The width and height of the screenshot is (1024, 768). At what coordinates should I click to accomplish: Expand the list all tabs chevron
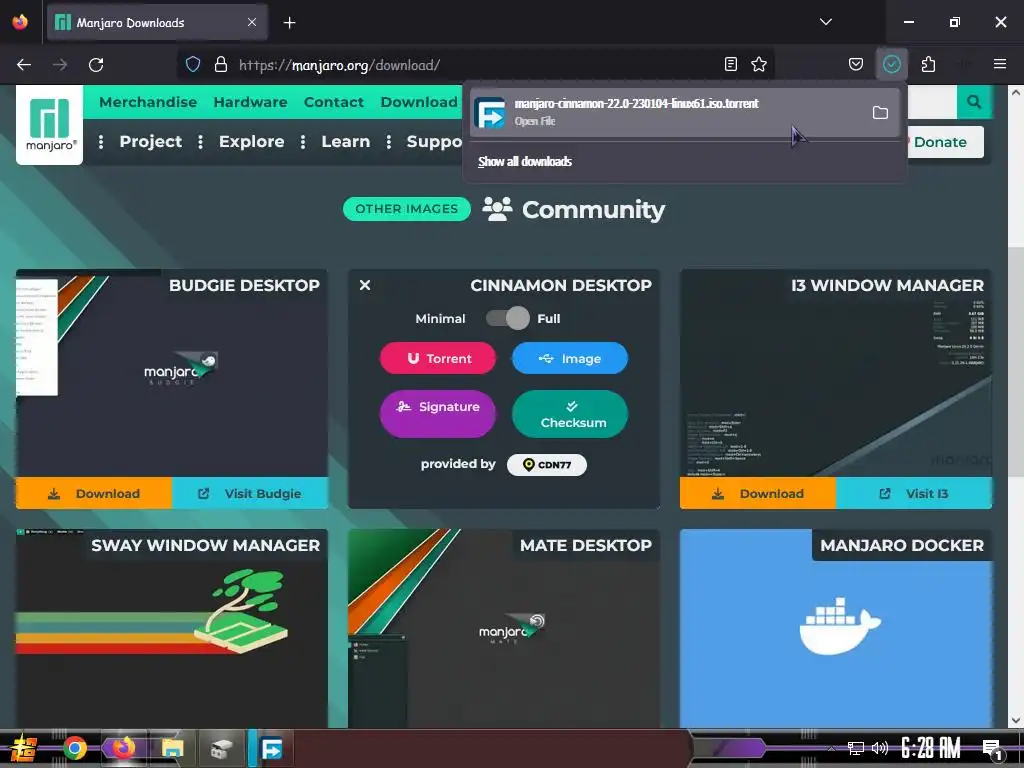pos(825,22)
